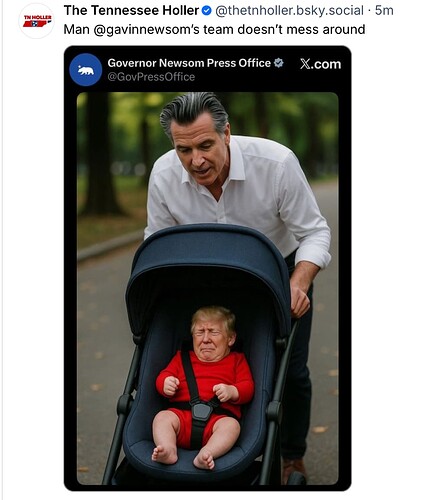Click the stroller's gray safety buckle
This screenshot has height=500, width=426.
point(201,411)
